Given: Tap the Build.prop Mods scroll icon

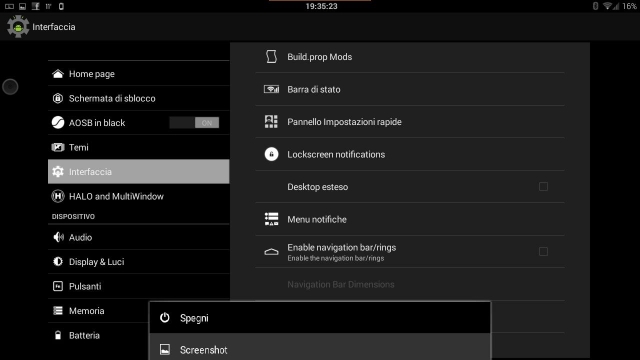Looking at the screenshot, I should pyautogui.click(x=271, y=57).
